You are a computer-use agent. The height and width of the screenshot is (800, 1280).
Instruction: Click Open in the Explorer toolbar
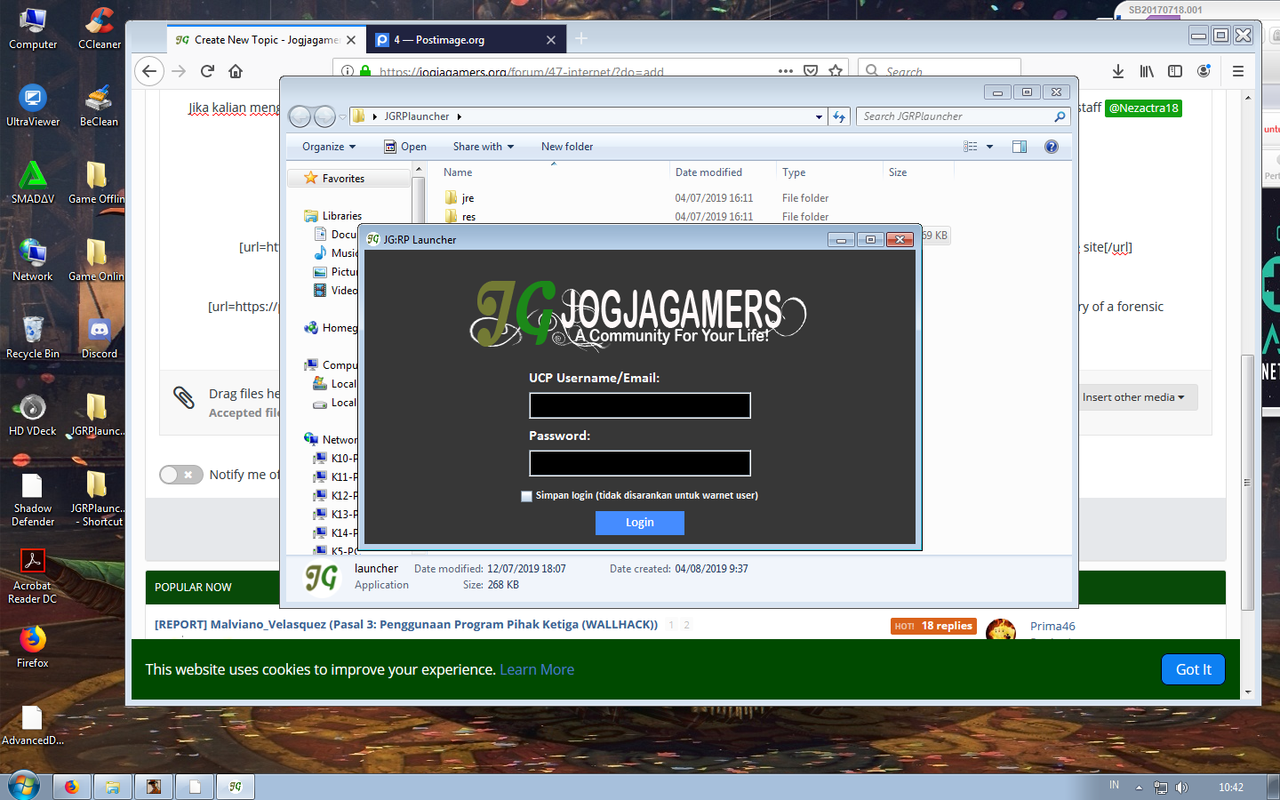[x=405, y=146]
